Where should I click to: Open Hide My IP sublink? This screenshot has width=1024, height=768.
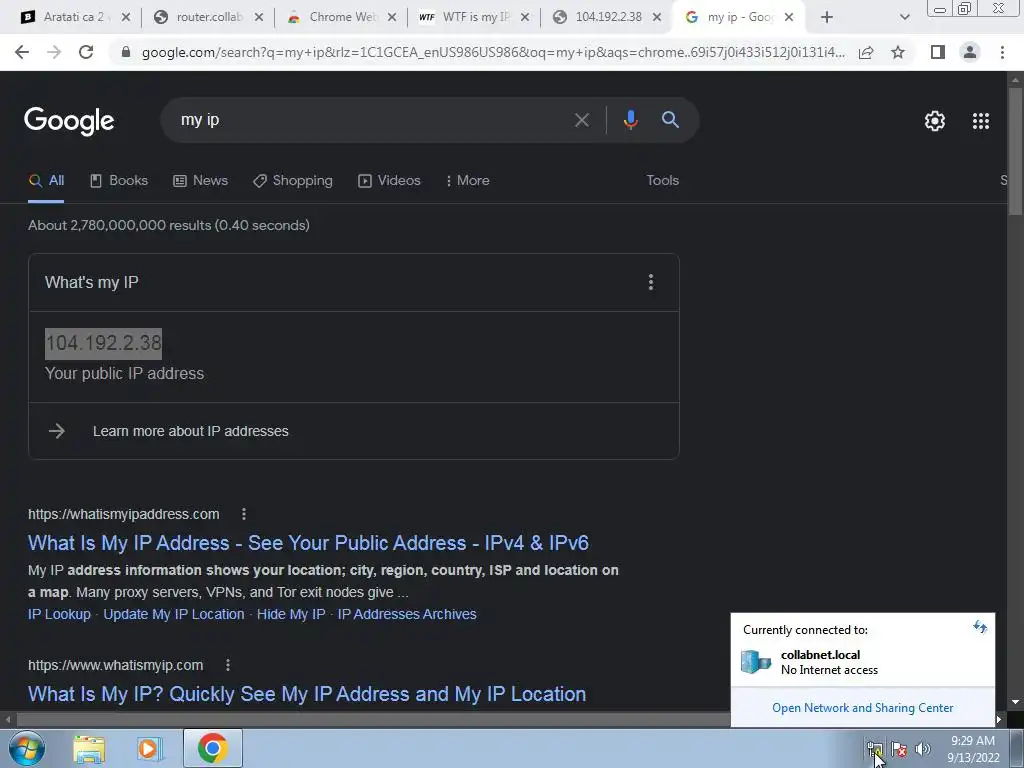tap(291, 614)
